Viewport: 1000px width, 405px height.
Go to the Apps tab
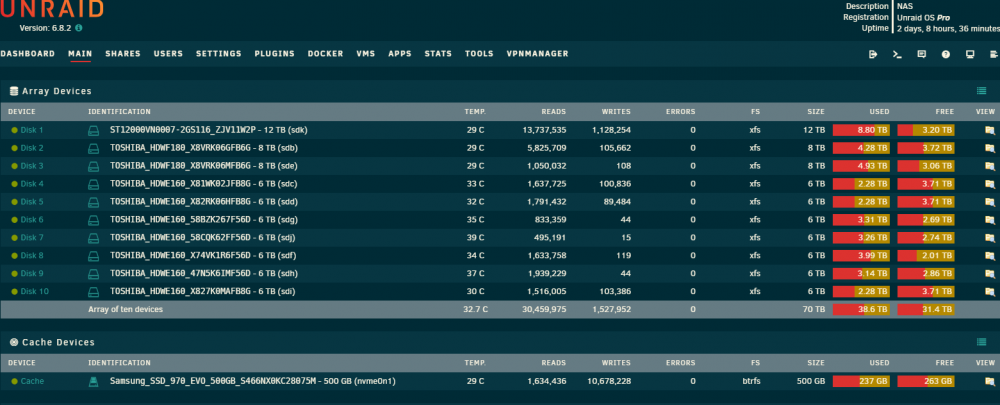(x=400, y=54)
